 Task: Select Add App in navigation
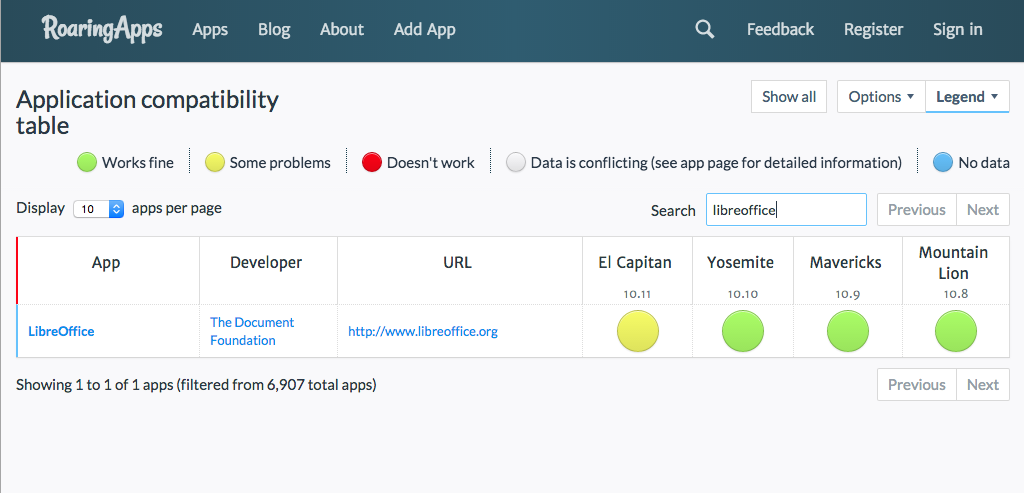[x=424, y=29]
